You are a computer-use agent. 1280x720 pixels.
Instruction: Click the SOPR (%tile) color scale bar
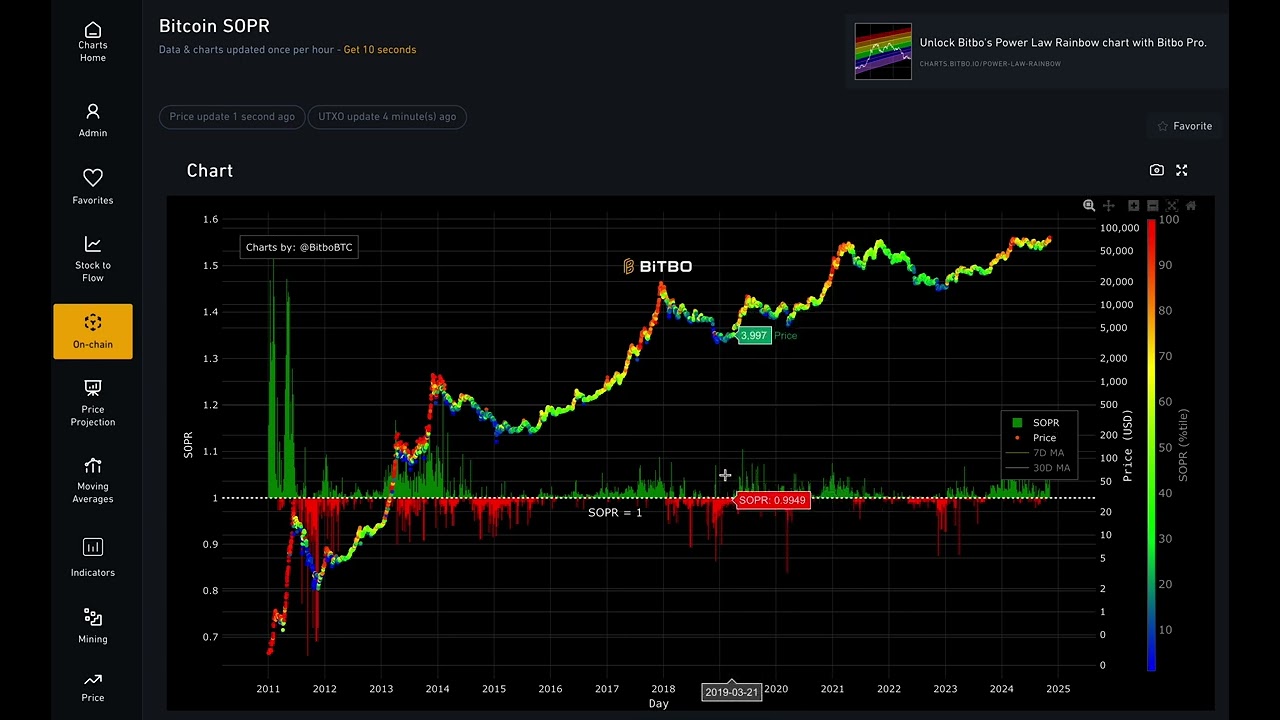click(1152, 444)
